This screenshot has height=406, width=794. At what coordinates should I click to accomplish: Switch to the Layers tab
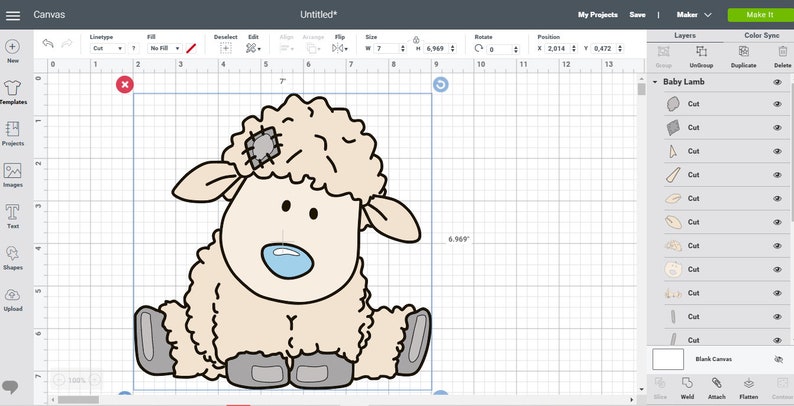point(685,36)
